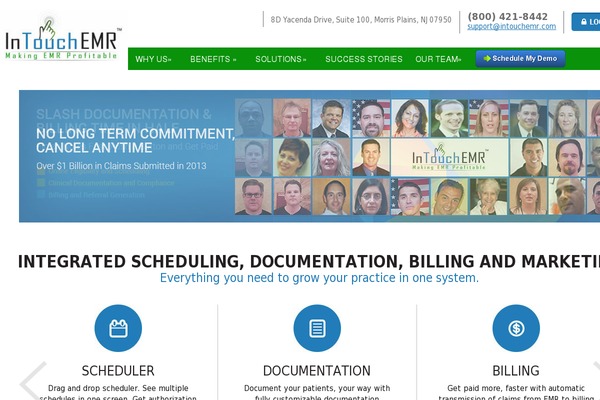Expand the WHY US menu
600x400 pixels.
[x=153, y=59]
